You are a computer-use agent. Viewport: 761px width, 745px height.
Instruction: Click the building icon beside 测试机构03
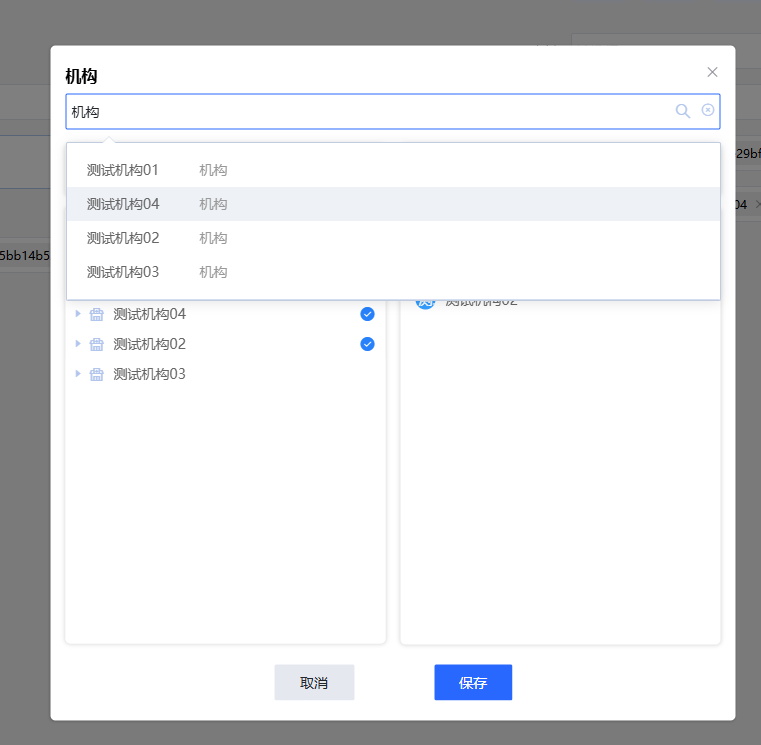coord(97,374)
